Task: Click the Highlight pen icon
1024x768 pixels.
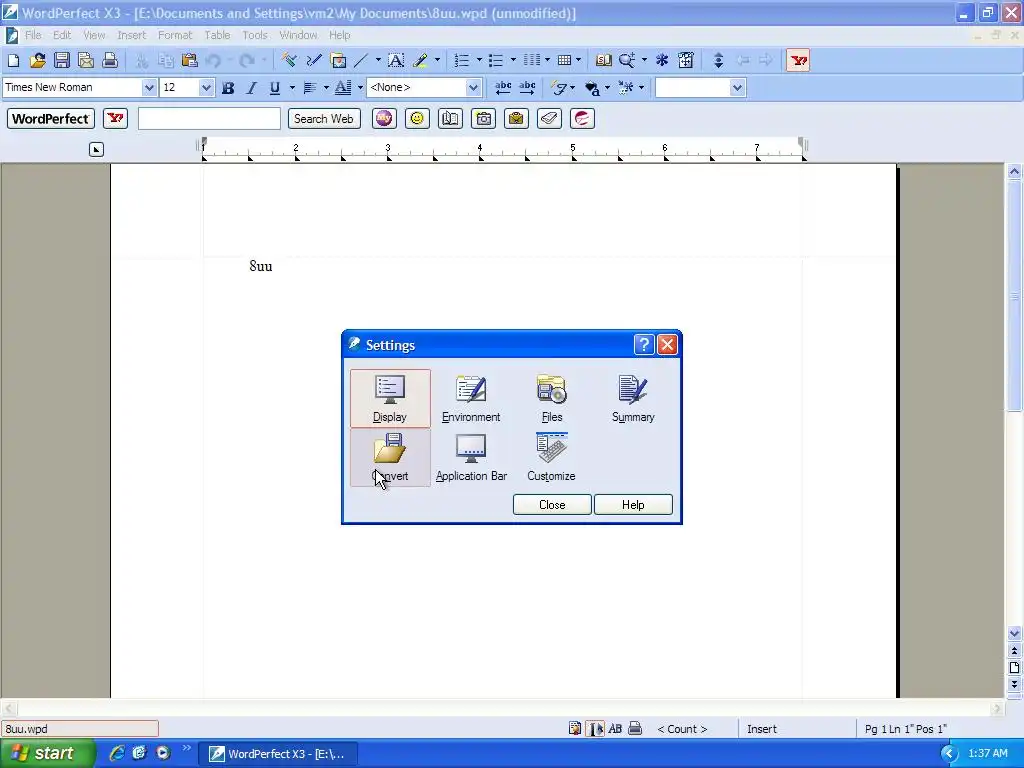Action: (x=420, y=61)
